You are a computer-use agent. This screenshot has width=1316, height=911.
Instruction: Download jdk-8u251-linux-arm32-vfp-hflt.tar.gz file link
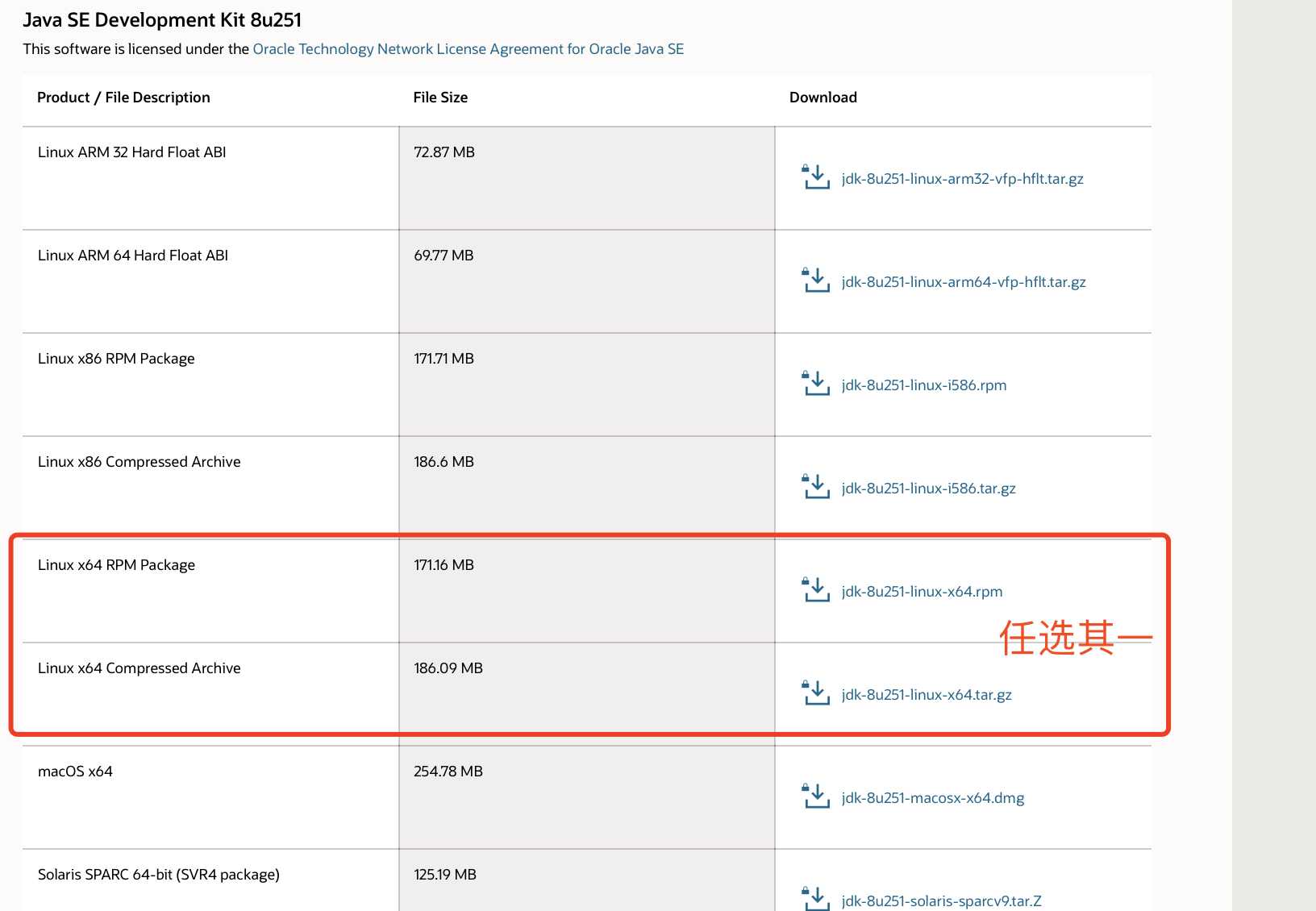pyautogui.click(x=962, y=179)
